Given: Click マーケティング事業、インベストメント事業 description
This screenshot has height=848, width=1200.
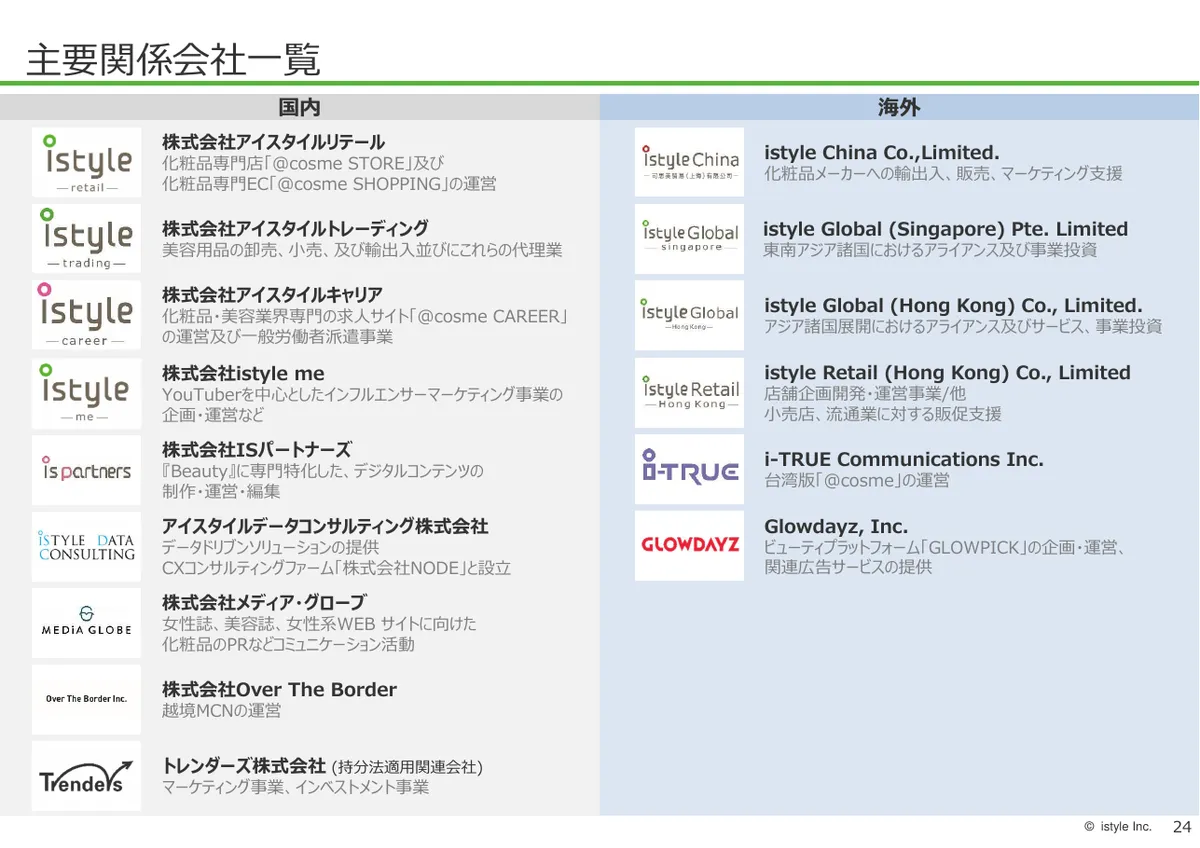Looking at the screenshot, I should pyautogui.click(x=295, y=788).
